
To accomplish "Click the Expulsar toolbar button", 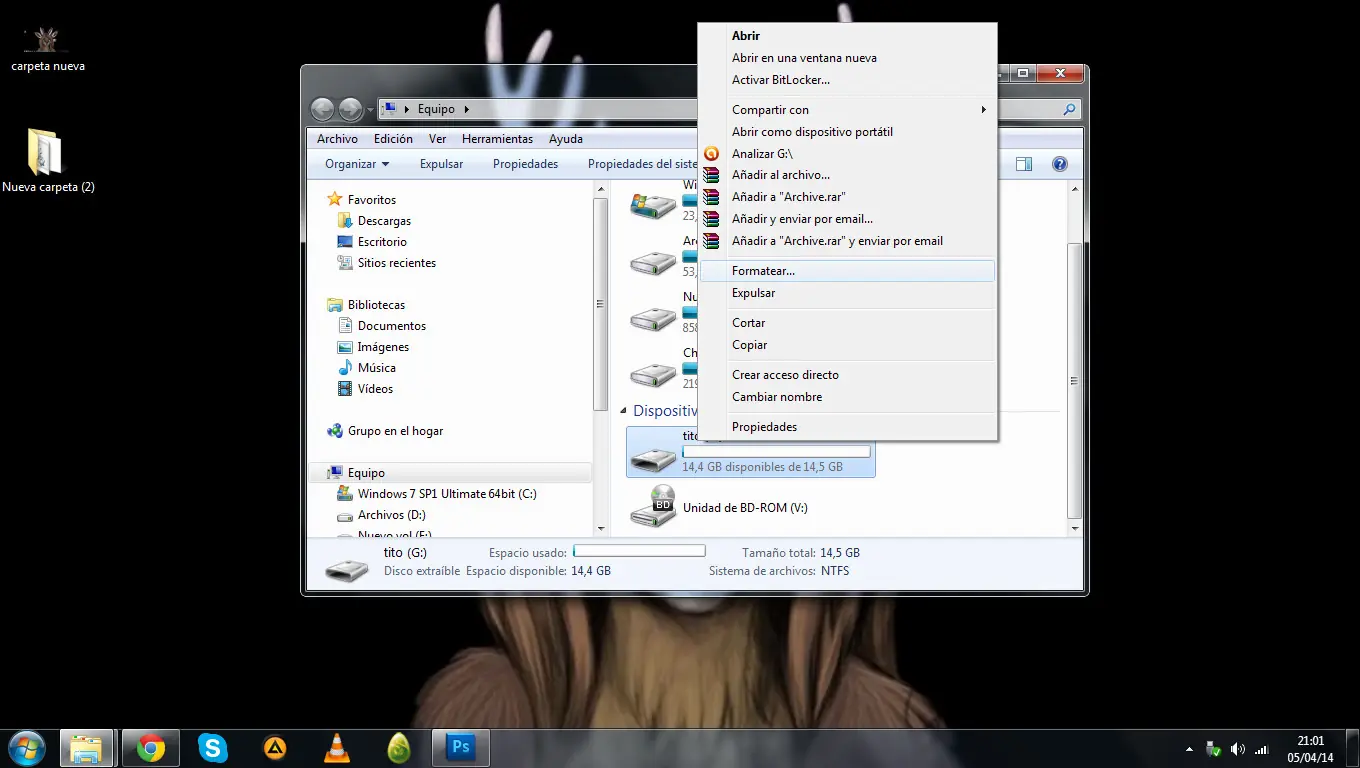I will click(x=441, y=164).
